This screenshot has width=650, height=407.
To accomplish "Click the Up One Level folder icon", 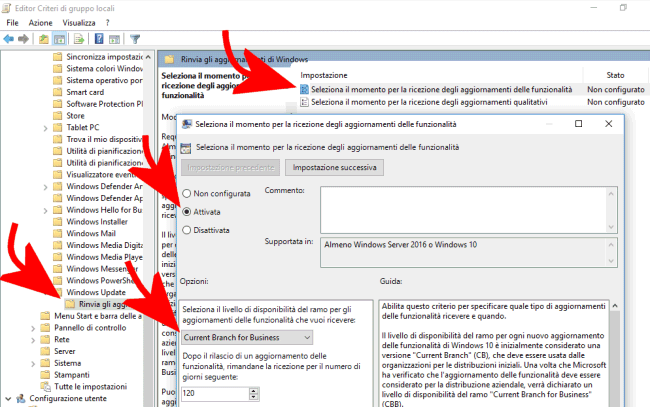I will click(x=44, y=39).
